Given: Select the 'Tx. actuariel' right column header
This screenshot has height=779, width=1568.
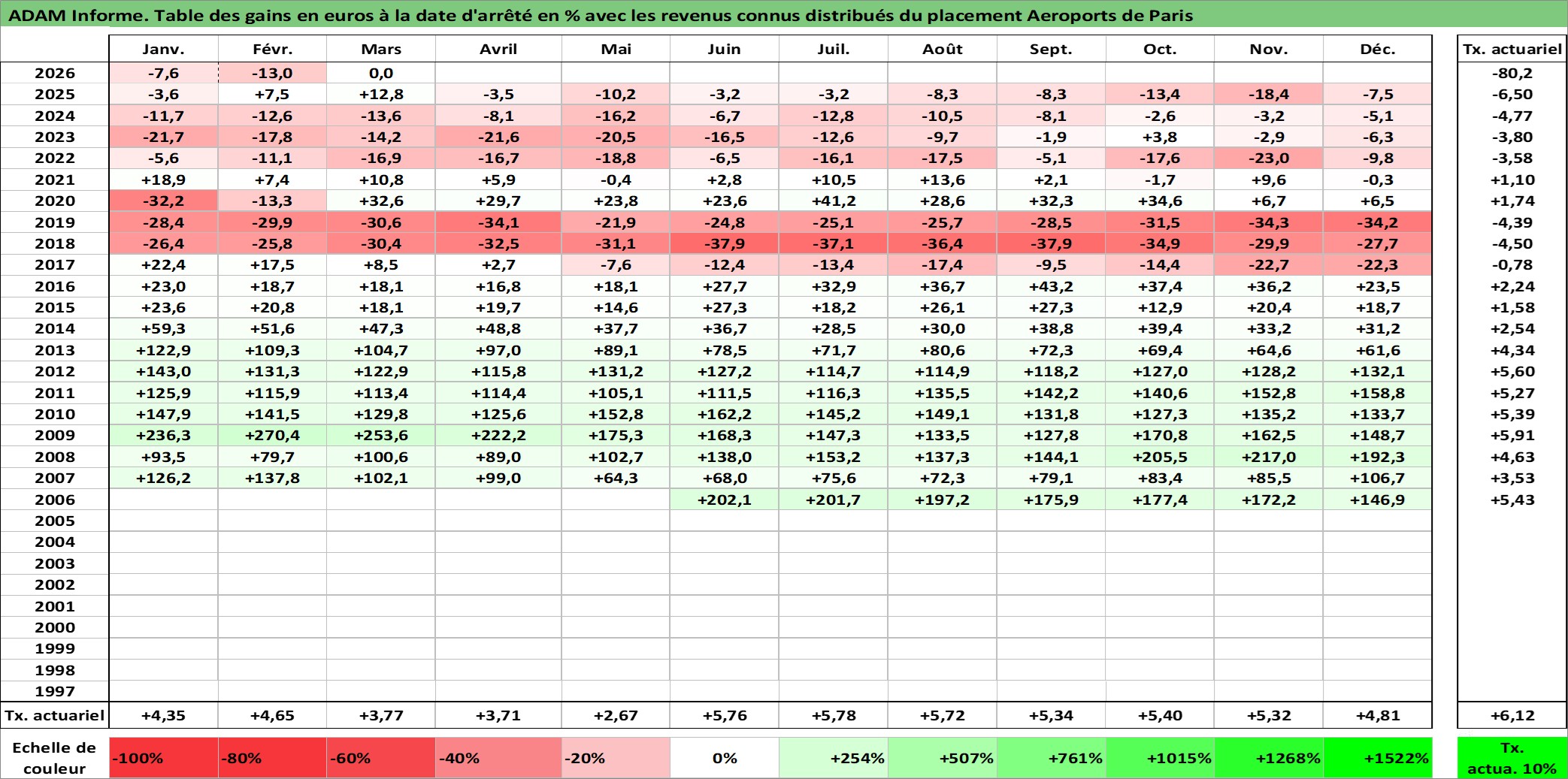Looking at the screenshot, I should pos(1512,49).
